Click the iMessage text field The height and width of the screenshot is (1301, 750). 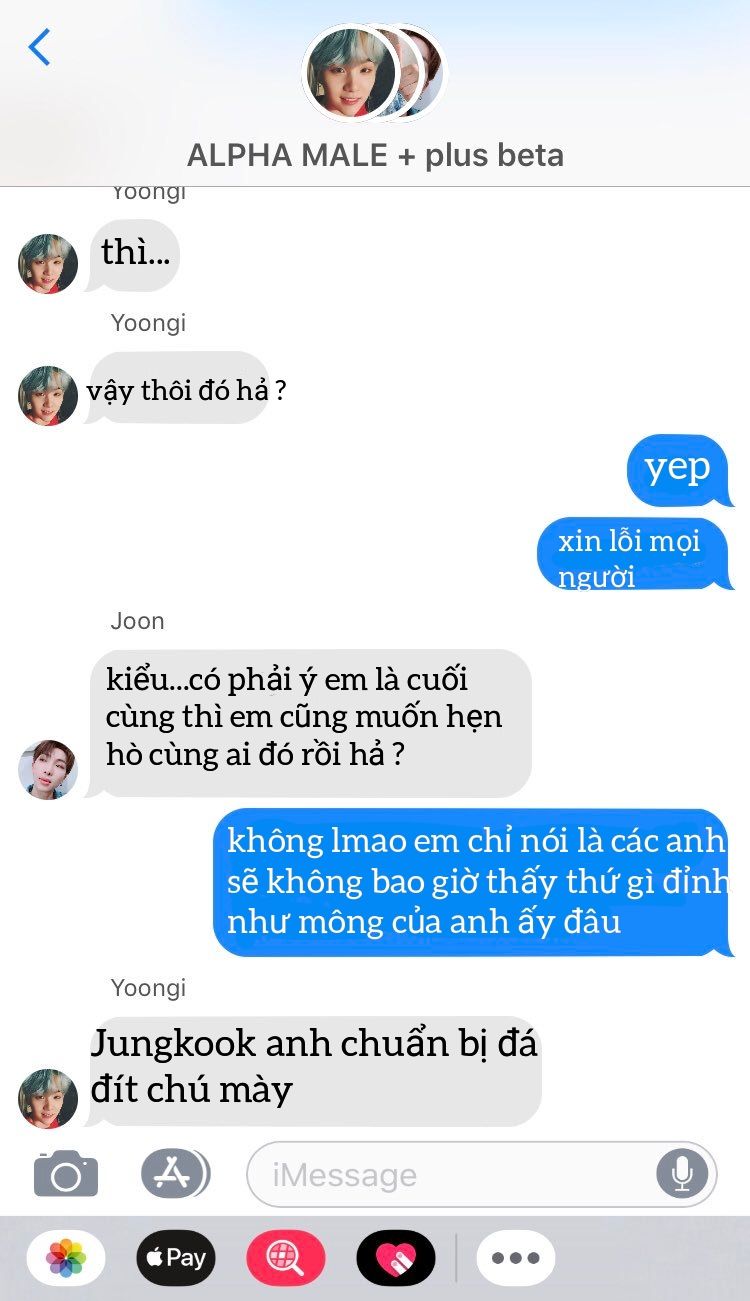[482, 1174]
